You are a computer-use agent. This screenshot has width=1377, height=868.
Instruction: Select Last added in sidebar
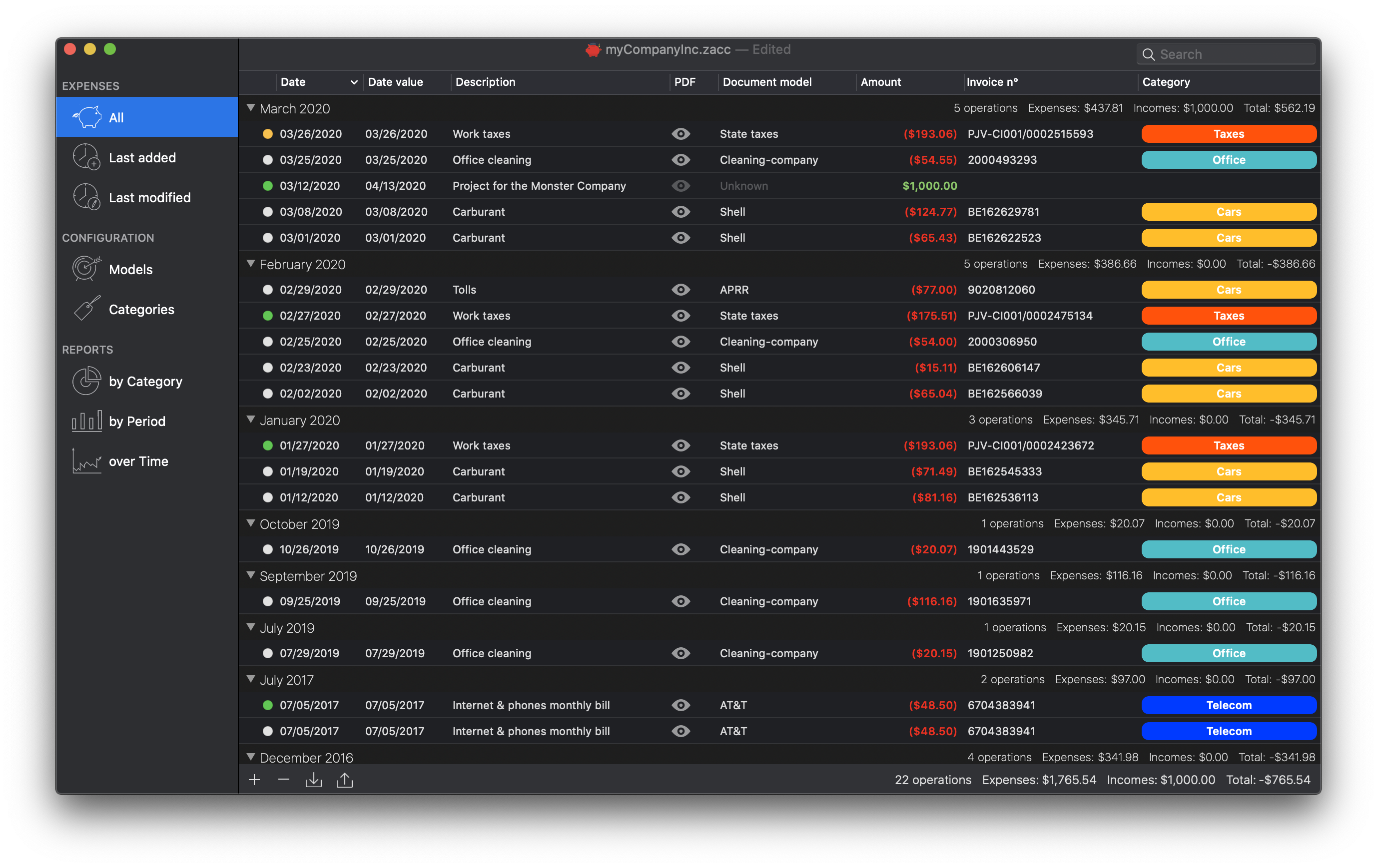coord(142,158)
